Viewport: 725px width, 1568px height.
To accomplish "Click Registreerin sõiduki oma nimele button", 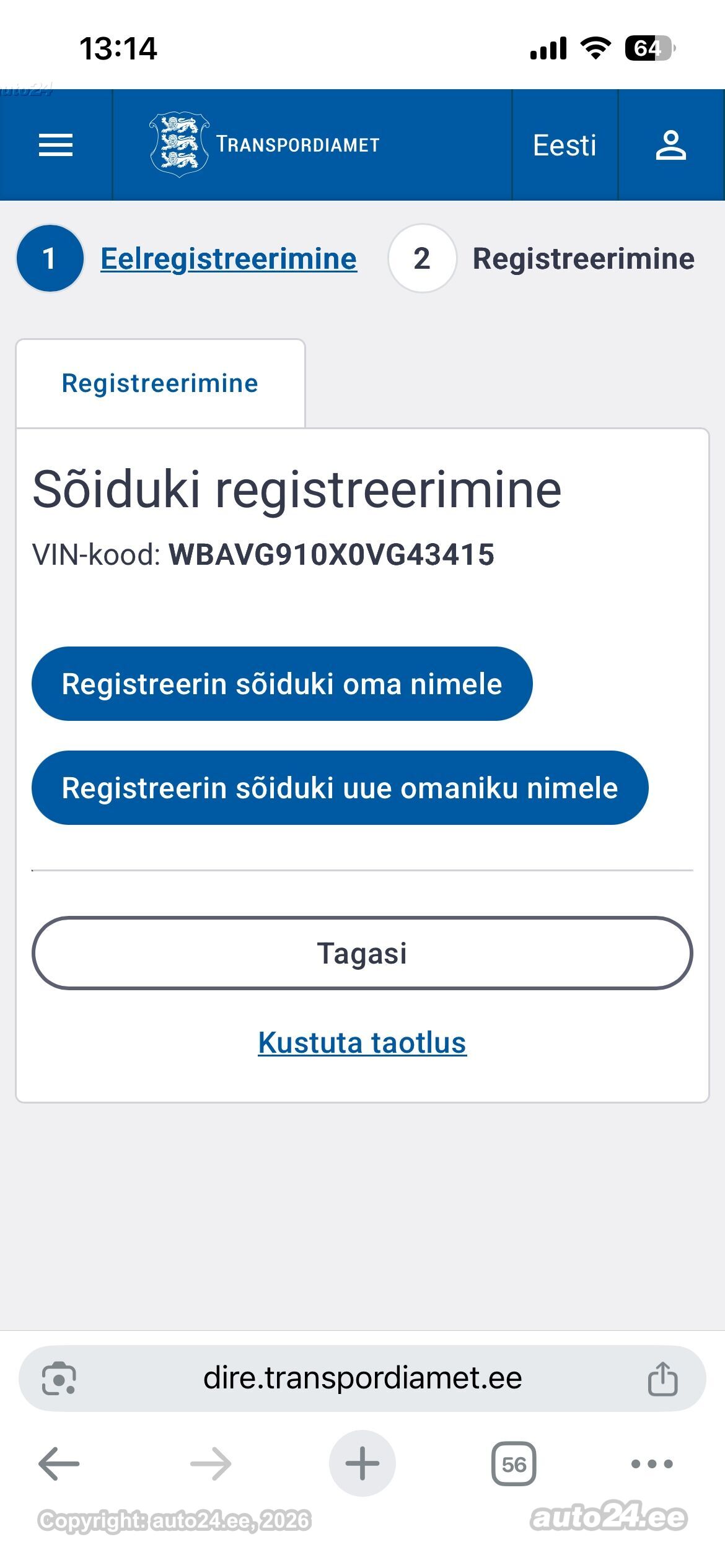I will tap(282, 684).
